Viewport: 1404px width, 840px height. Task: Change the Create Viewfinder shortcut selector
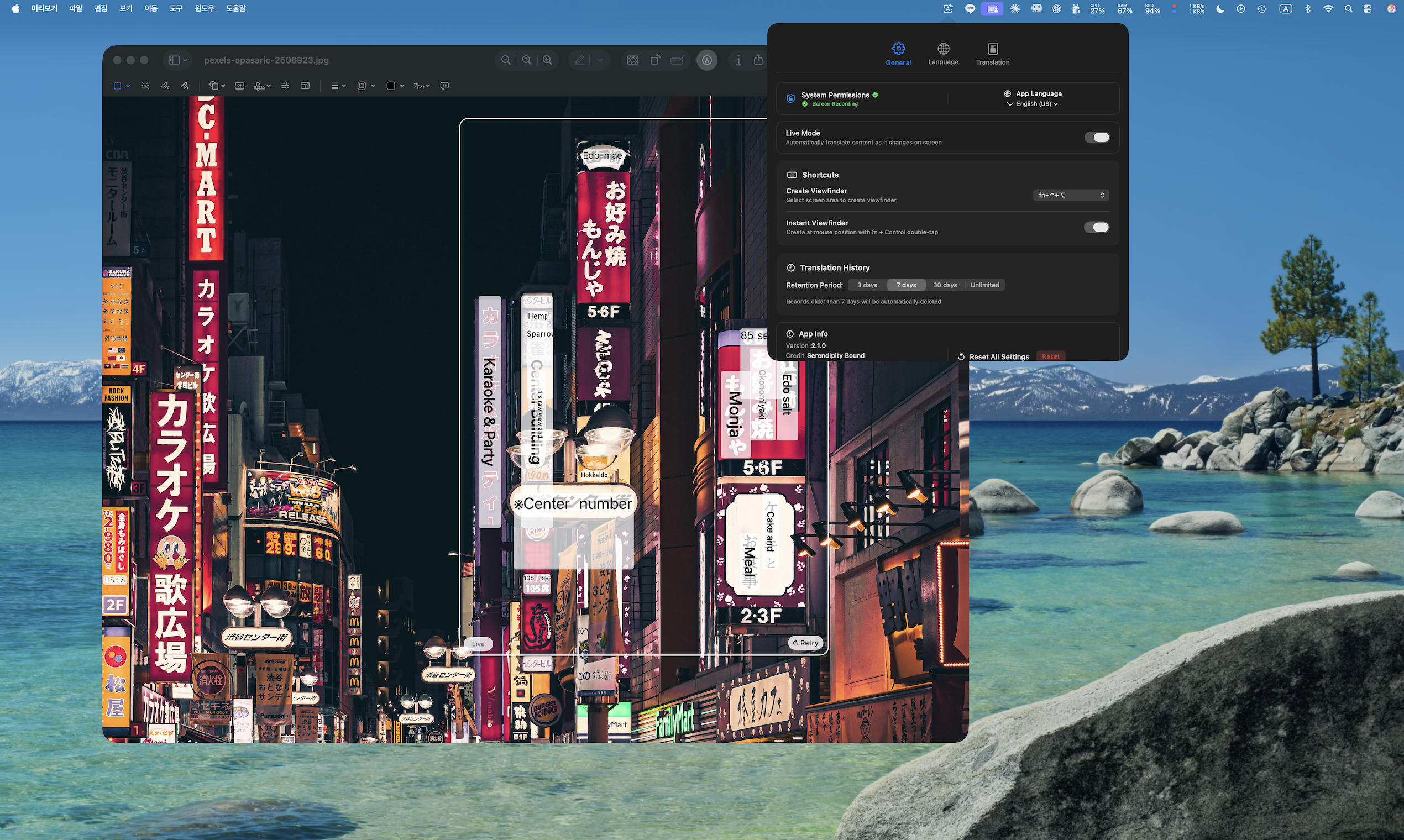[x=1070, y=195]
